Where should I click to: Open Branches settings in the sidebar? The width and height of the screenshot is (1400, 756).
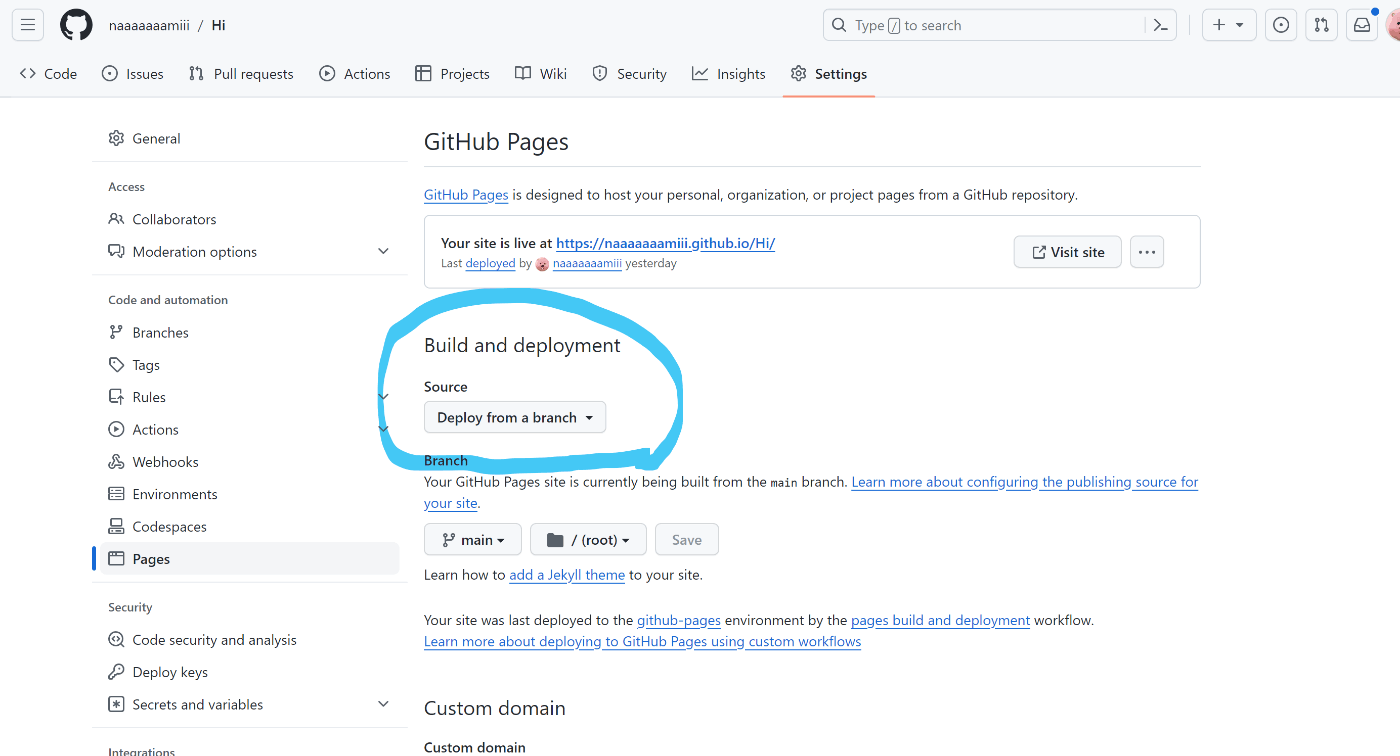coord(249,333)
